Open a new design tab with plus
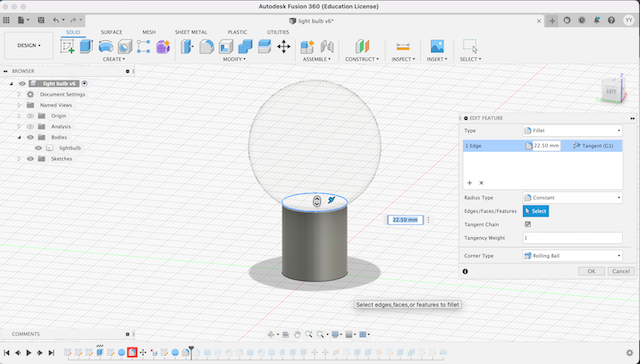The height and width of the screenshot is (364, 640). point(552,21)
